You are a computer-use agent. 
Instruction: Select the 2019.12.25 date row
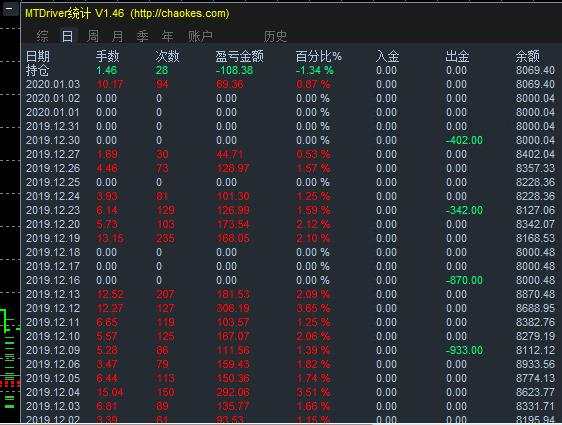click(x=53, y=182)
